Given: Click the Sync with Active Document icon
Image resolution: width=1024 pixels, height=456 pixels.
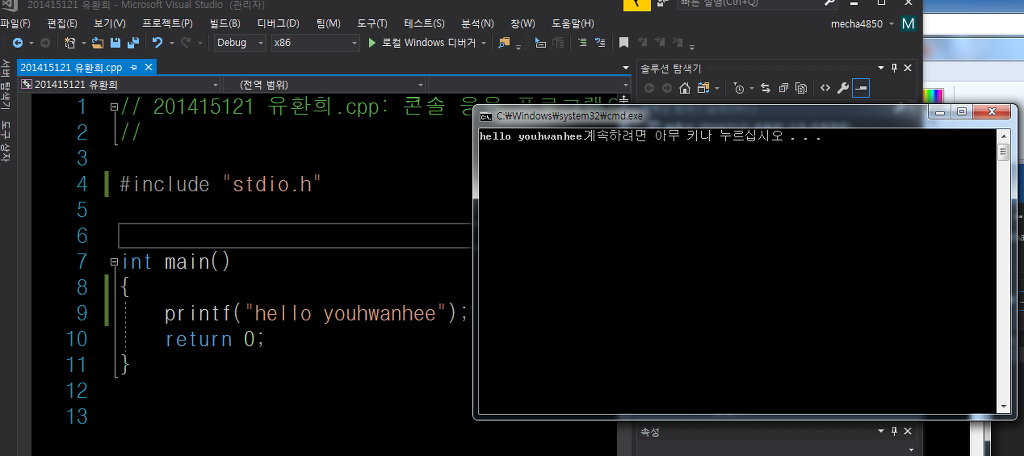Looking at the screenshot, I should pyautogui.click(x=765, y=88).
